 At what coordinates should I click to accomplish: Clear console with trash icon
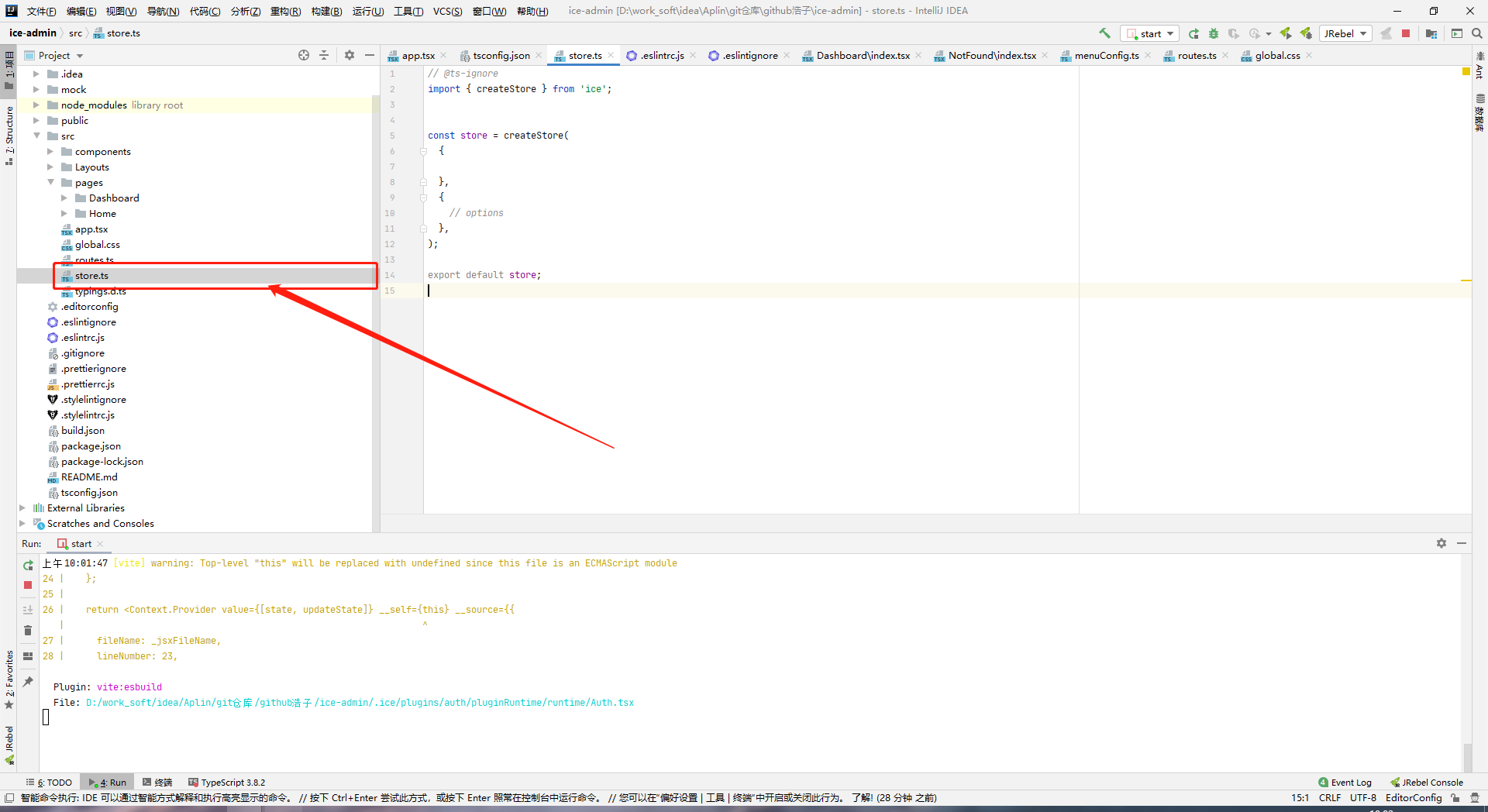[28, 631]
